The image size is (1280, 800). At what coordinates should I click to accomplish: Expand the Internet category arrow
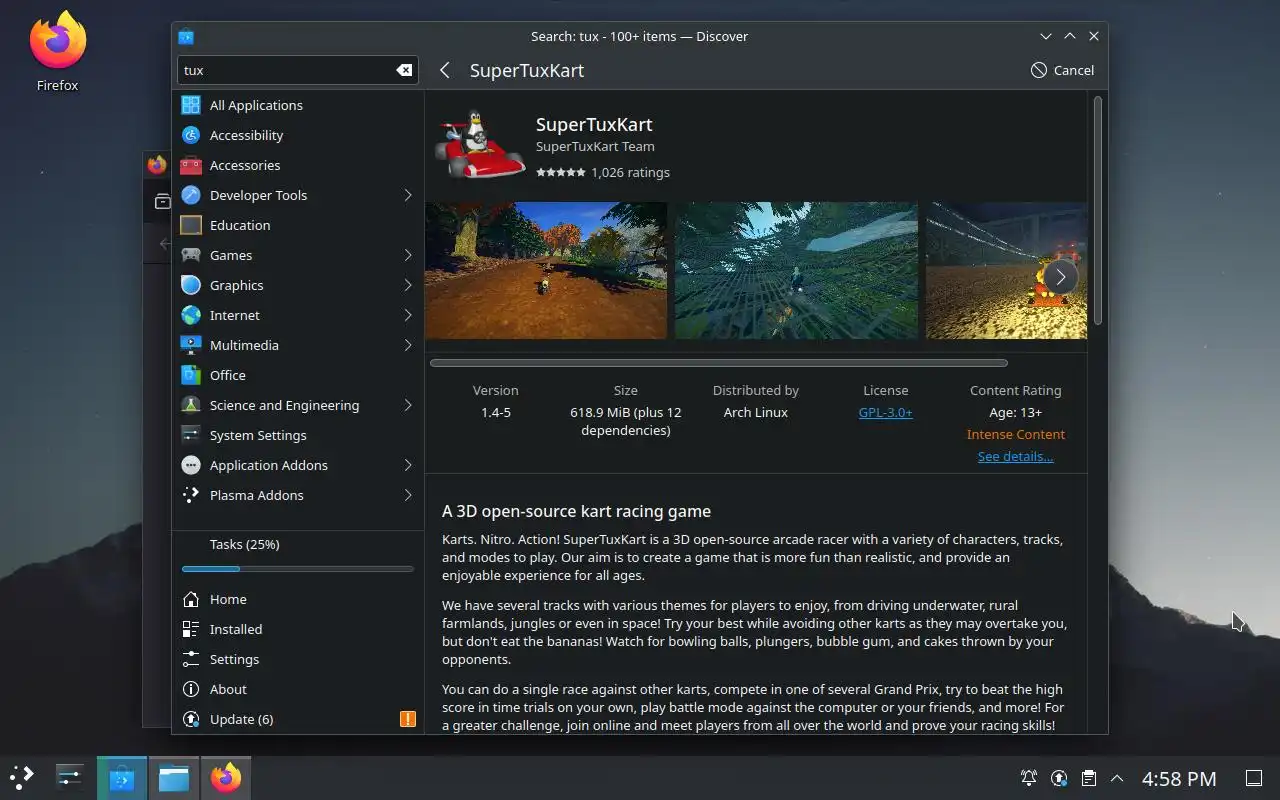(x=408, y=315)
